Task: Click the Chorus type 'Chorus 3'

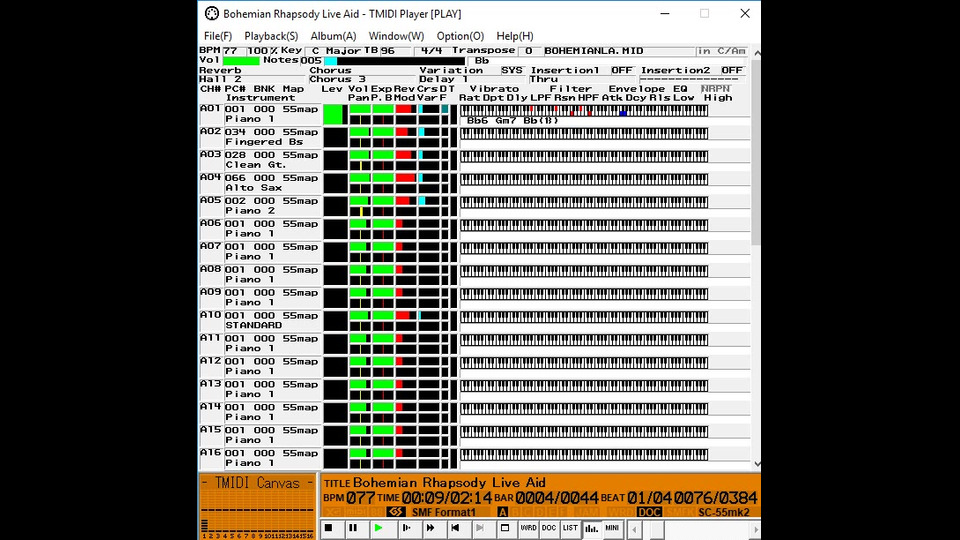Action: pos(337,80)
